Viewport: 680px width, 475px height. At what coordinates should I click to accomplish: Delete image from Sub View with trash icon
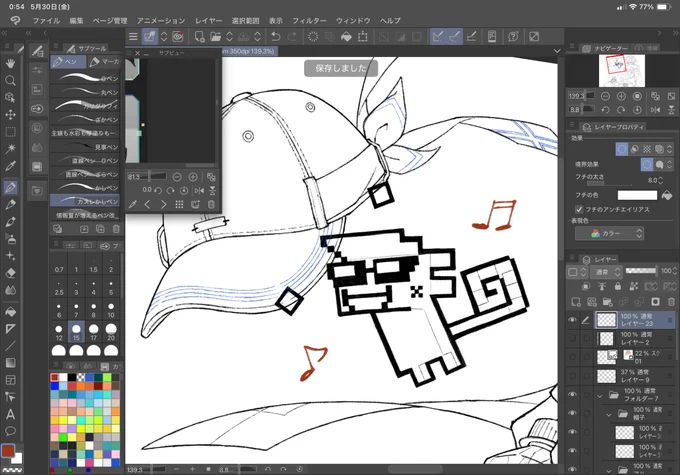211,204
